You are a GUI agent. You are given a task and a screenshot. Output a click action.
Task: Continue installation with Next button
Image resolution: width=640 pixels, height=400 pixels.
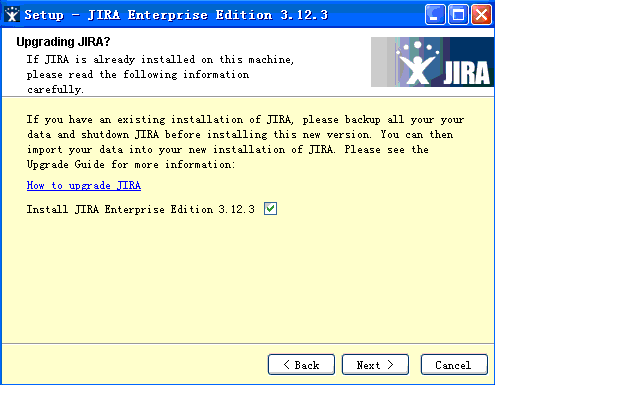pyautogui.click(x=375, y=364)
